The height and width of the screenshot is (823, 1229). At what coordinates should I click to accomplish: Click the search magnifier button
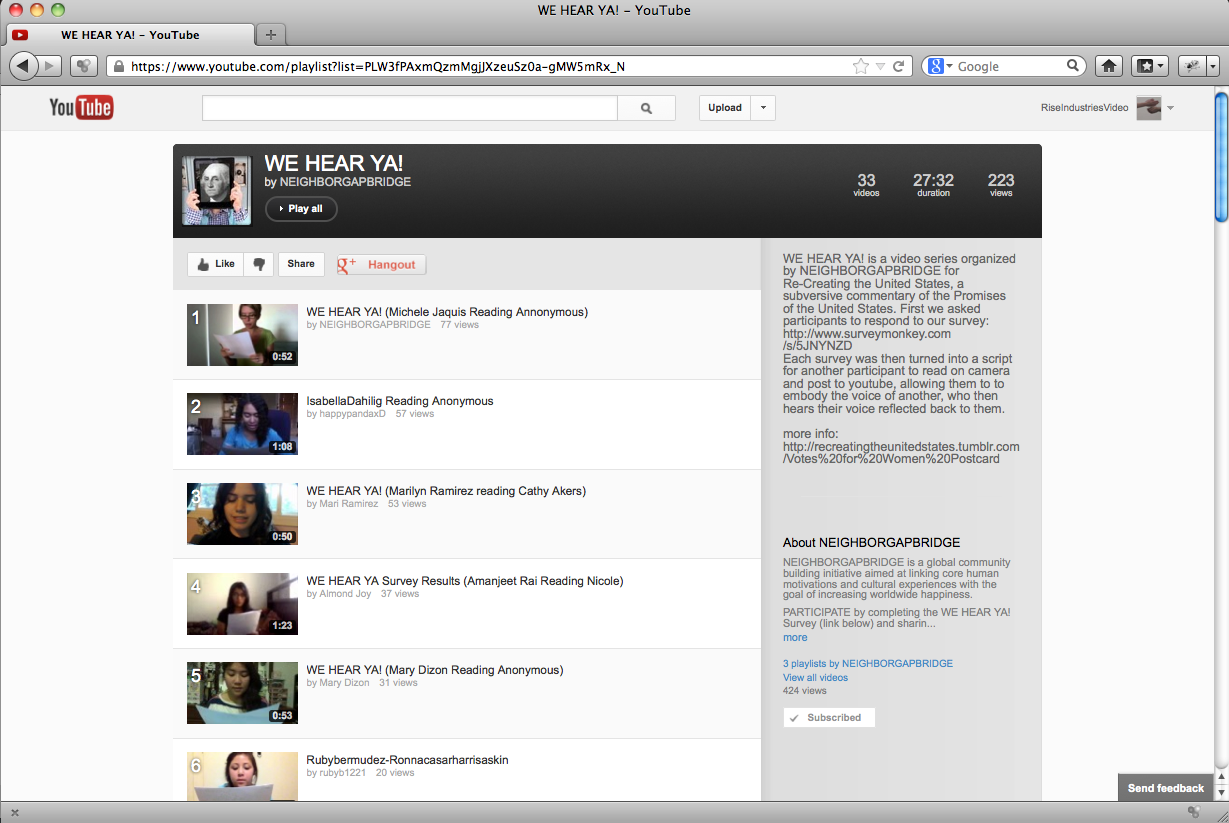646,108
